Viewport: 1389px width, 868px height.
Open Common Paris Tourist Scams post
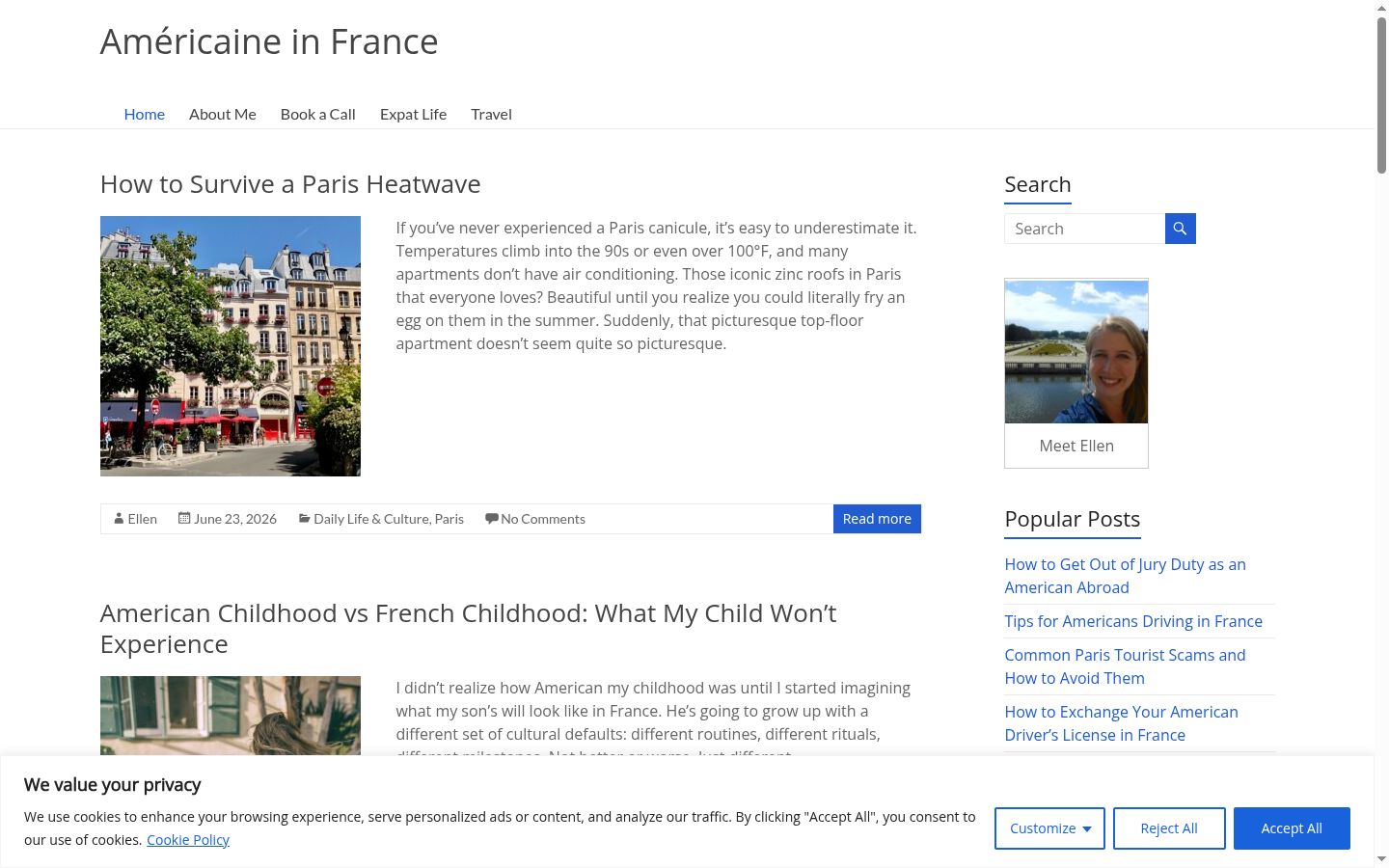click(x=1126, y=666)
